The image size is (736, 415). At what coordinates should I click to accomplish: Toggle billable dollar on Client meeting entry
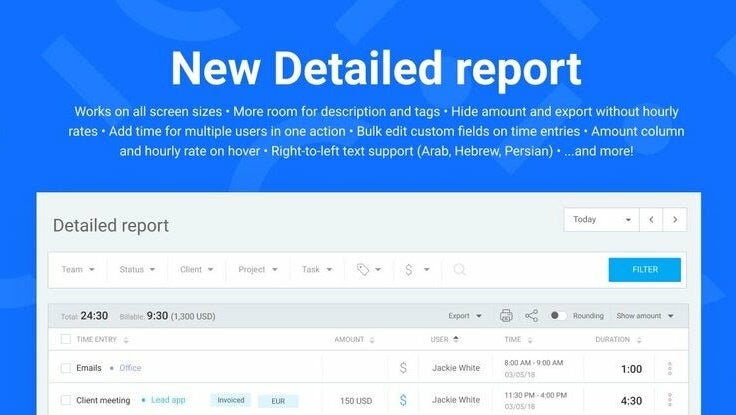pyautogui.click(x=403, y=400)
